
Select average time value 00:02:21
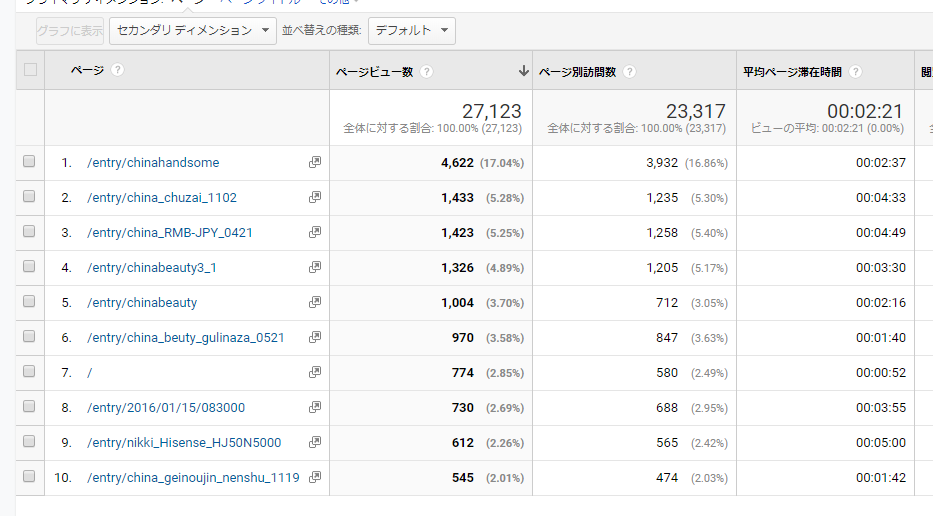coord(865,111)
